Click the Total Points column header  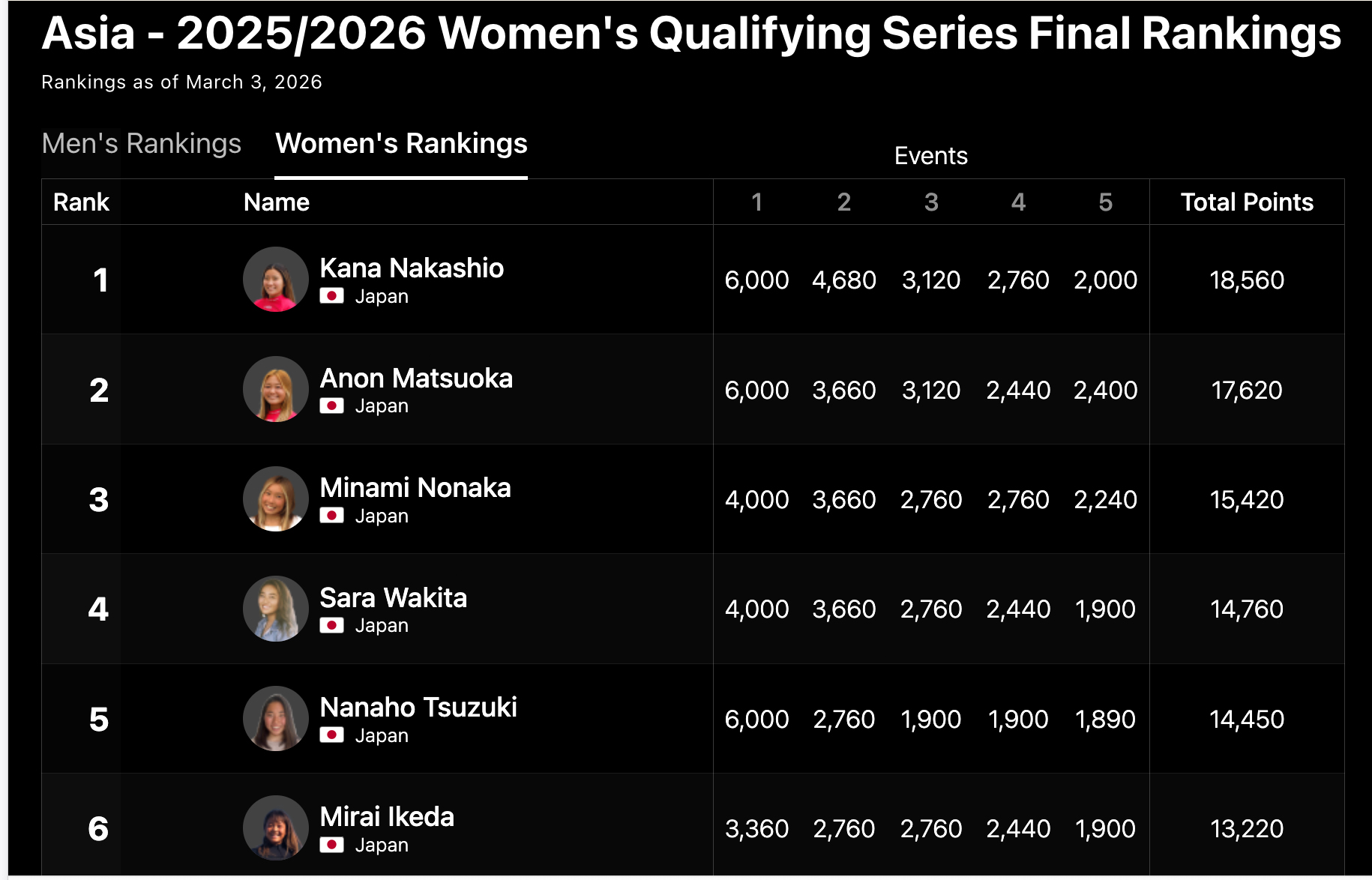(1247, 202)
